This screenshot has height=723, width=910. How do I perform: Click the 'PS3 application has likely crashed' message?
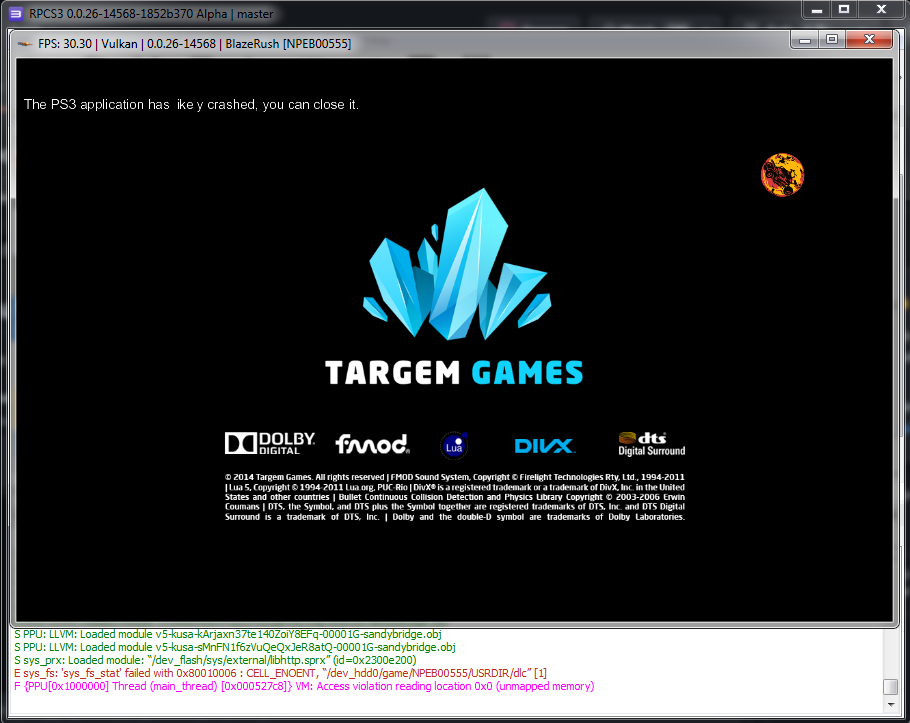click(x=192, y=104)
